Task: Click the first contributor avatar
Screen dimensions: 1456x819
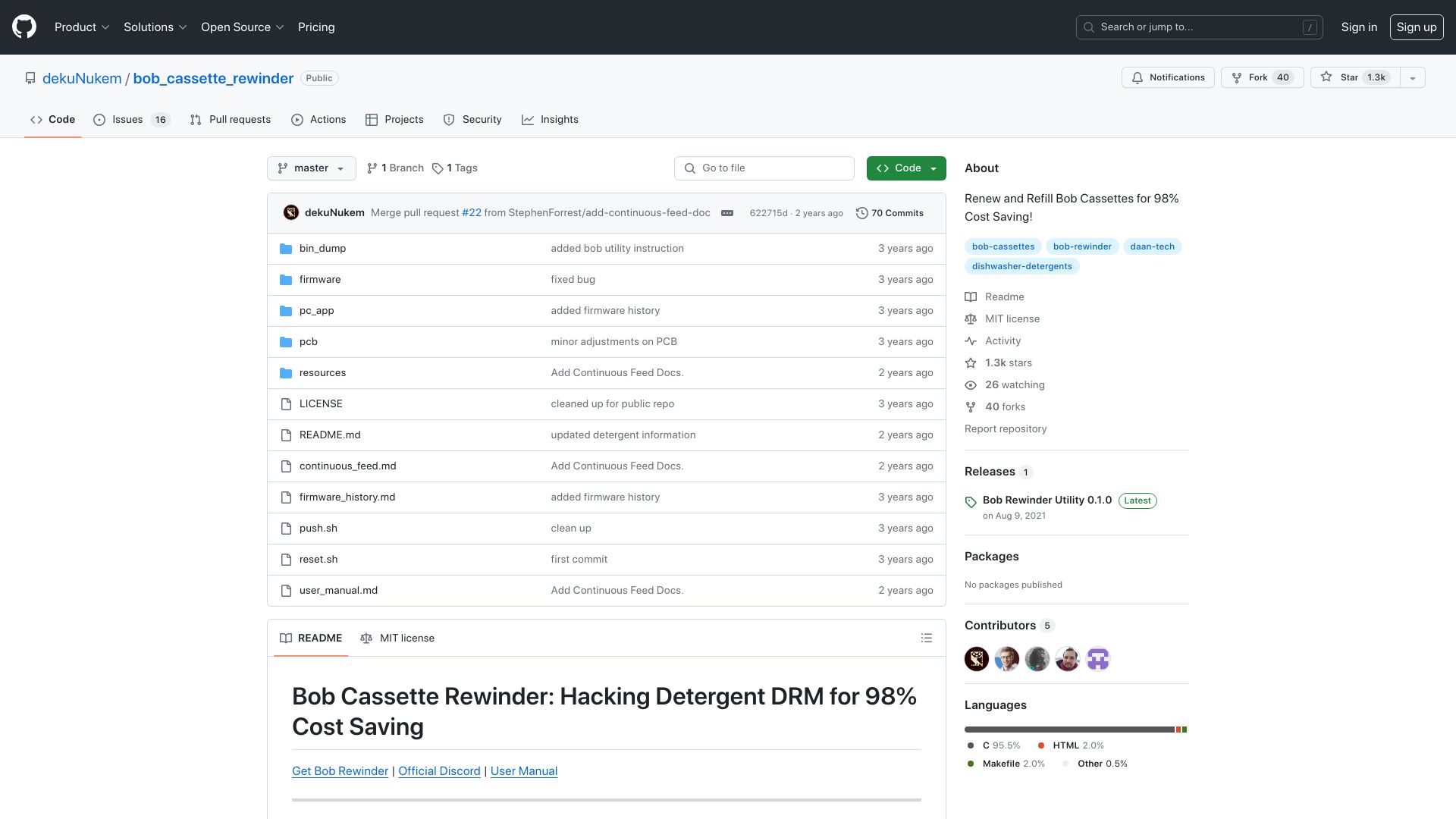Action: (x=977, y=659)
